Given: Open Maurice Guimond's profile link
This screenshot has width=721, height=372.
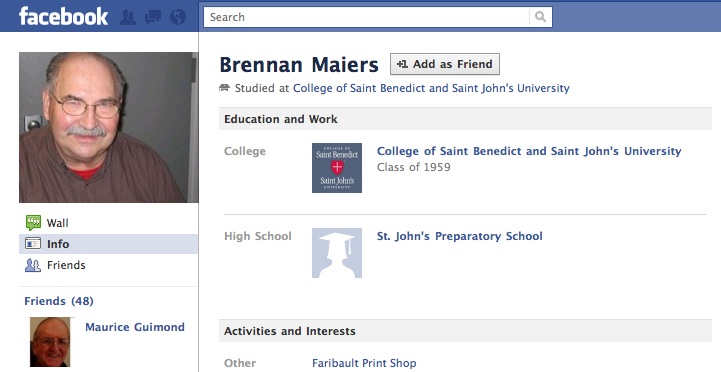Looking at the screenshot, I should (135, 327).
